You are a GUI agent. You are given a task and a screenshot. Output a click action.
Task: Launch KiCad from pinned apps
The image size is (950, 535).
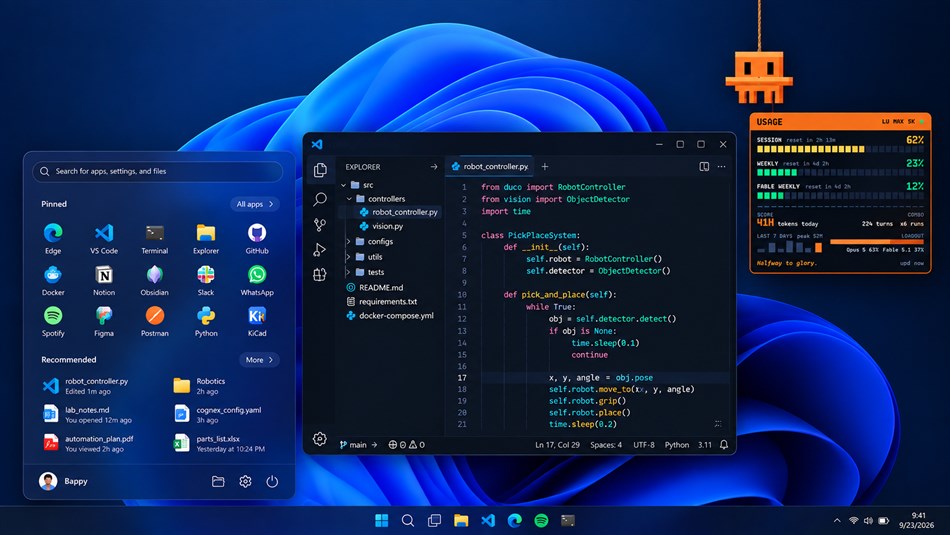pos(257,321)
